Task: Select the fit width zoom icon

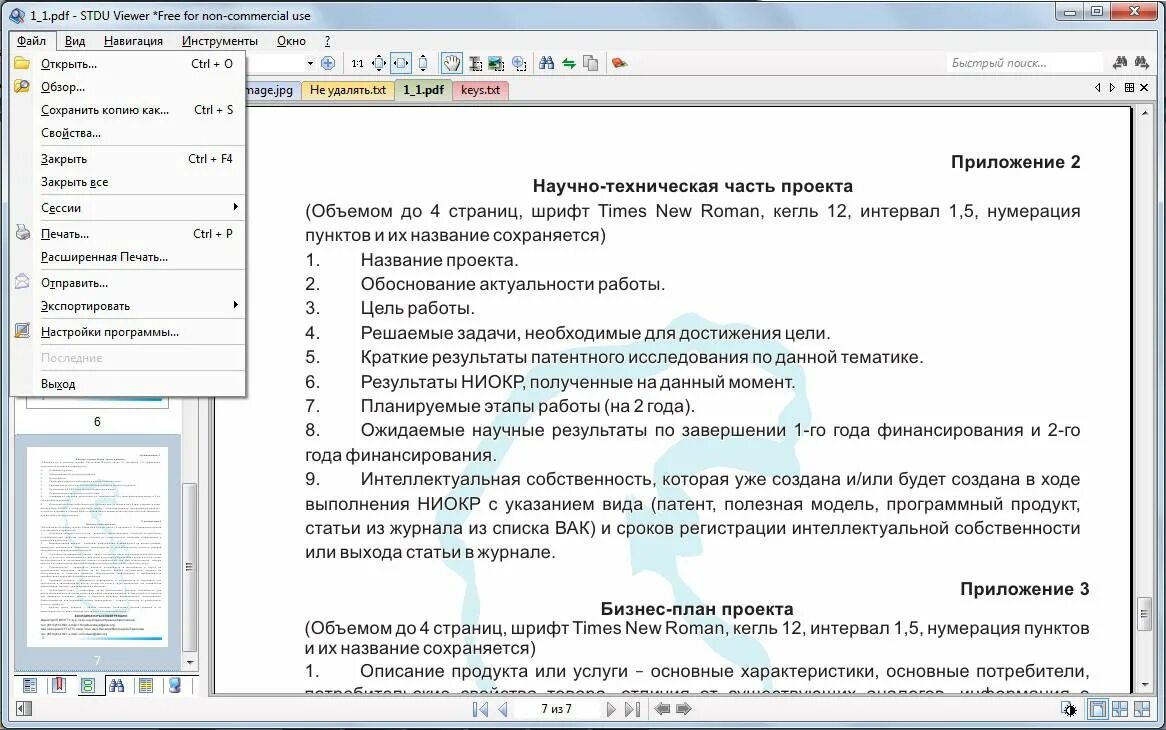Action: click(401, 63)
